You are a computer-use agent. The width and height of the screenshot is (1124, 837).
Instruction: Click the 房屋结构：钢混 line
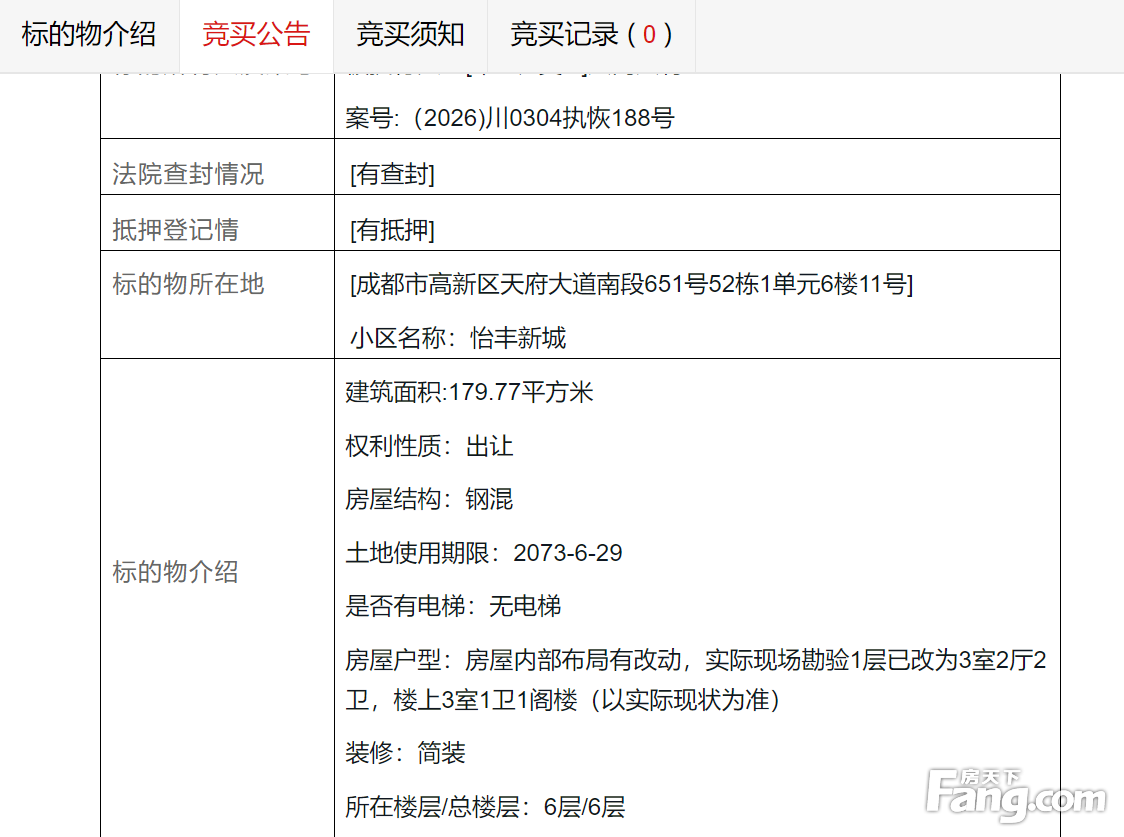(429, 499)
